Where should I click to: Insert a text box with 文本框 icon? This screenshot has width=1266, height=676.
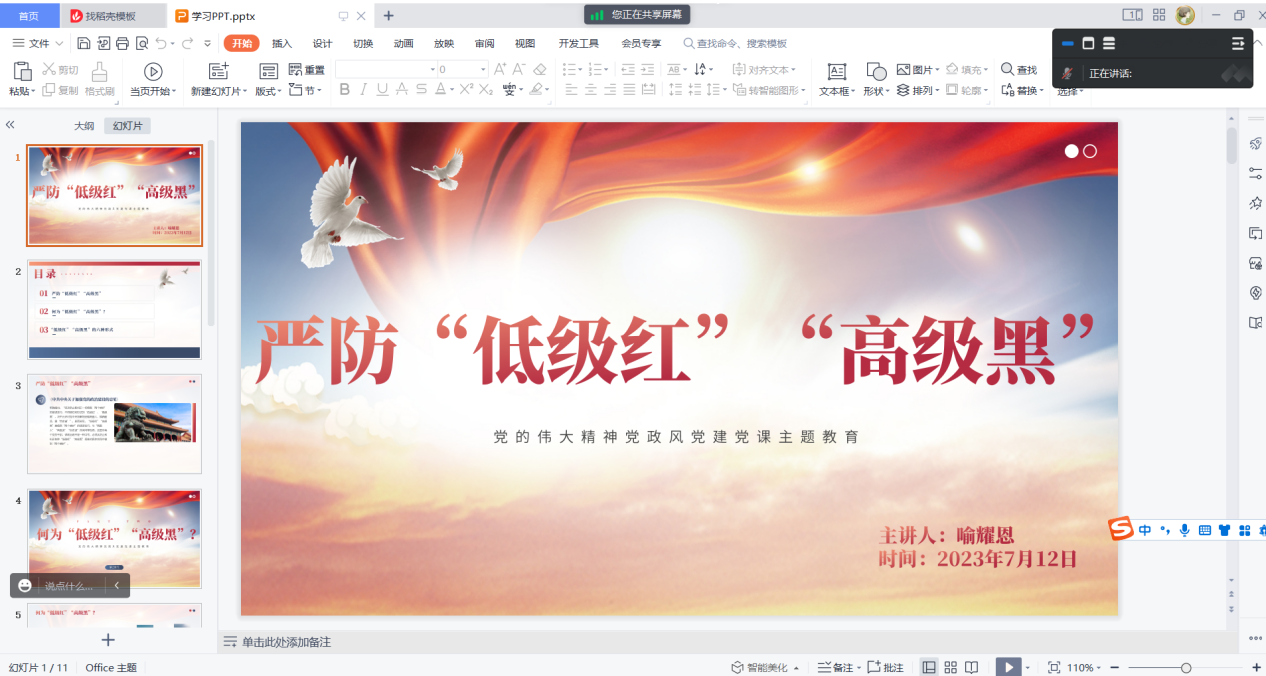tap(836, 71)
